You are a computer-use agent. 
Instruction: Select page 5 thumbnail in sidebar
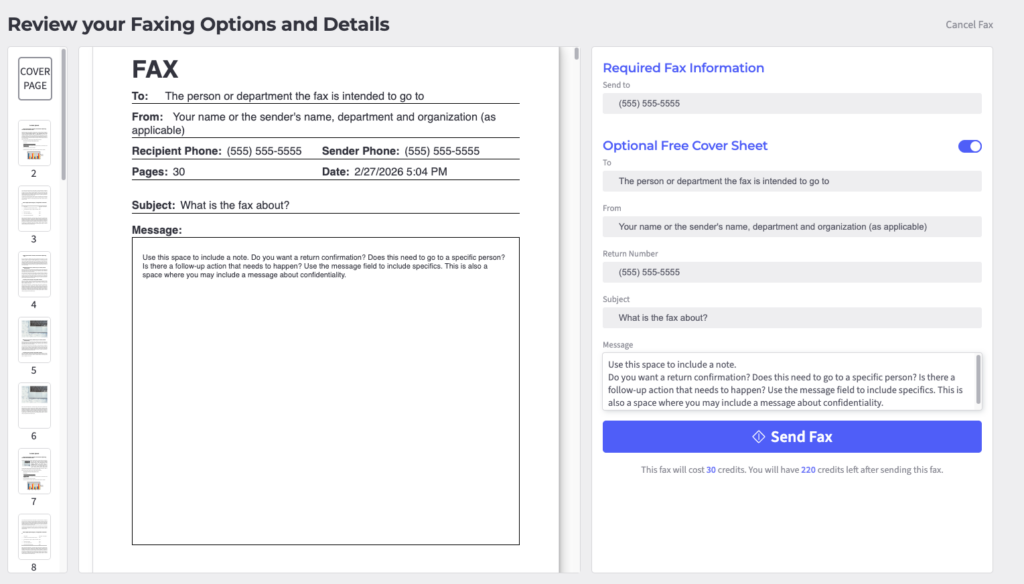point(34,338)
